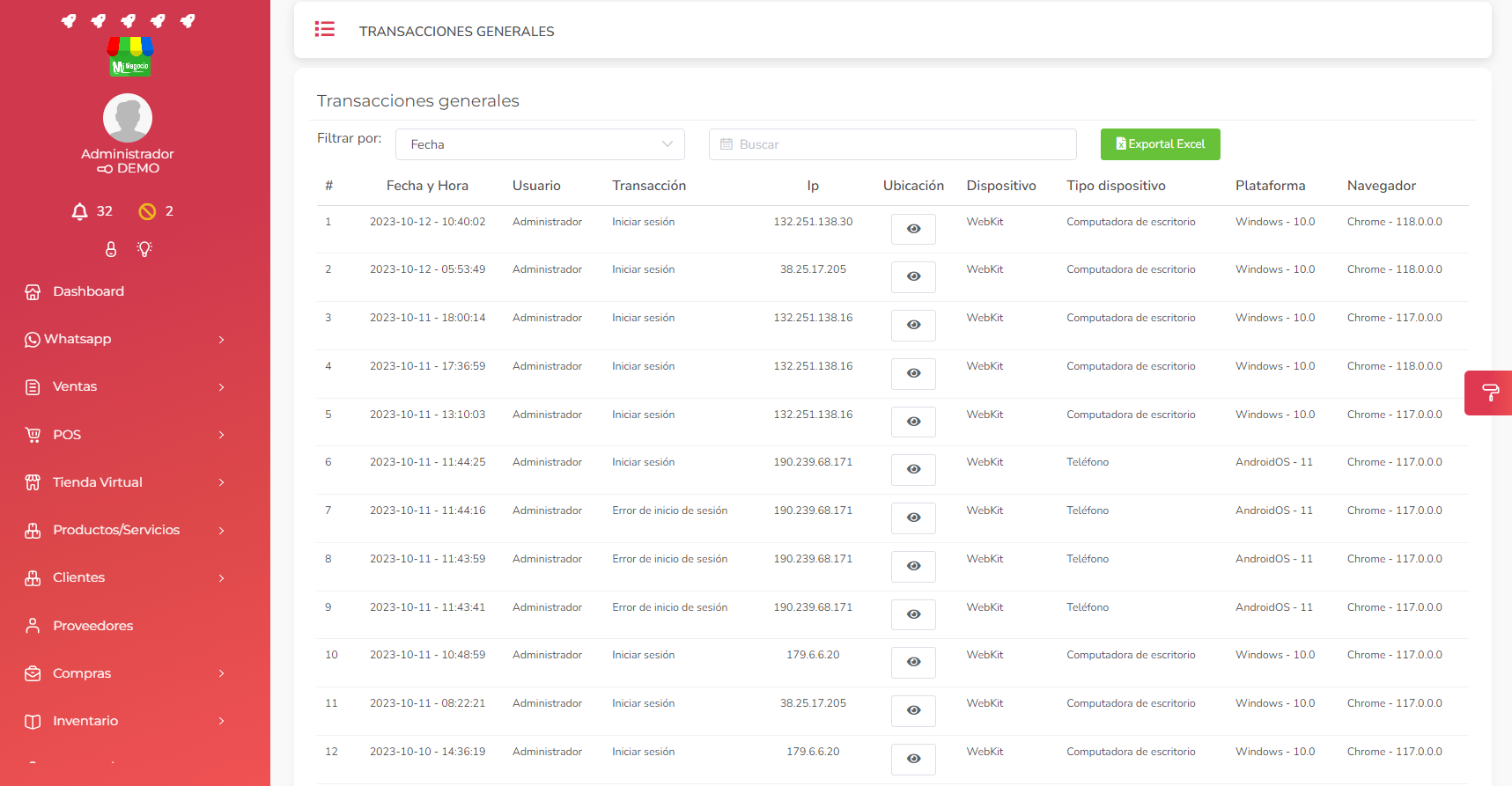Click the lock icon in sidebar
The image size is (1512, 786).
pyautogui.click(x=111, y=249)
